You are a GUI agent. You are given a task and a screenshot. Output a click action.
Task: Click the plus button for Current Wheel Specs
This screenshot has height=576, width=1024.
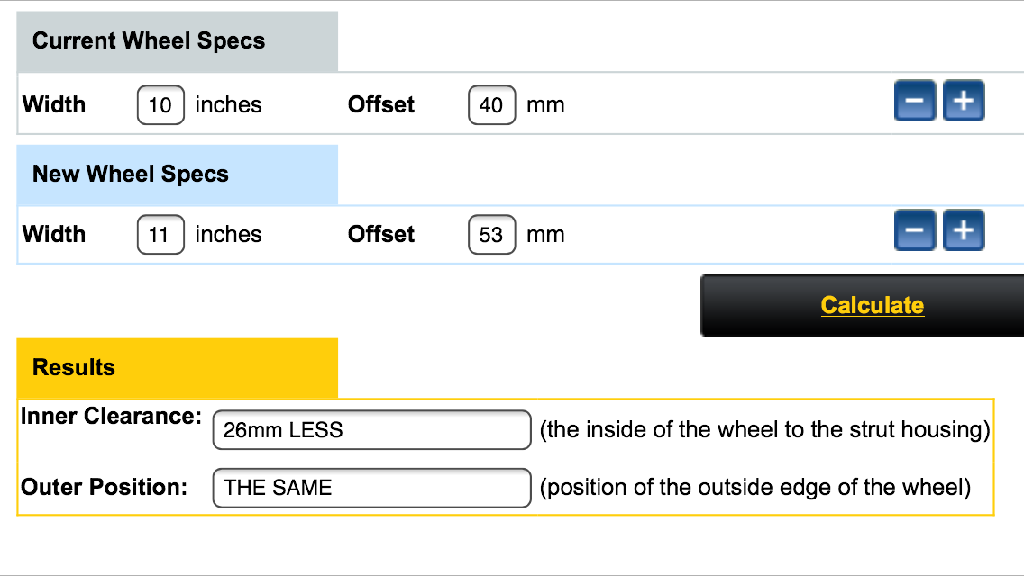tap(964, 101)
